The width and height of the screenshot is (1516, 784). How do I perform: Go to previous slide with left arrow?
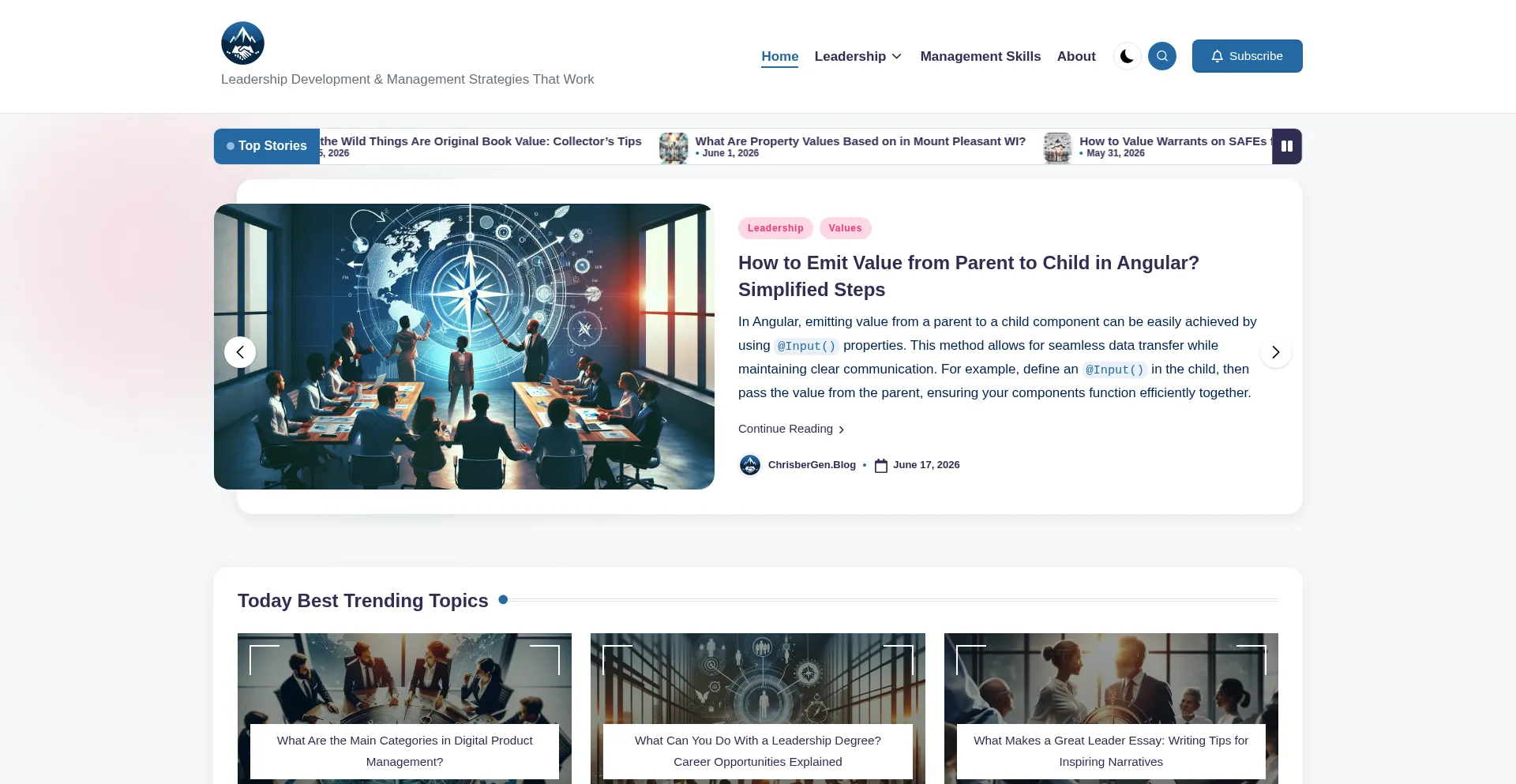[x=240, y=352]
